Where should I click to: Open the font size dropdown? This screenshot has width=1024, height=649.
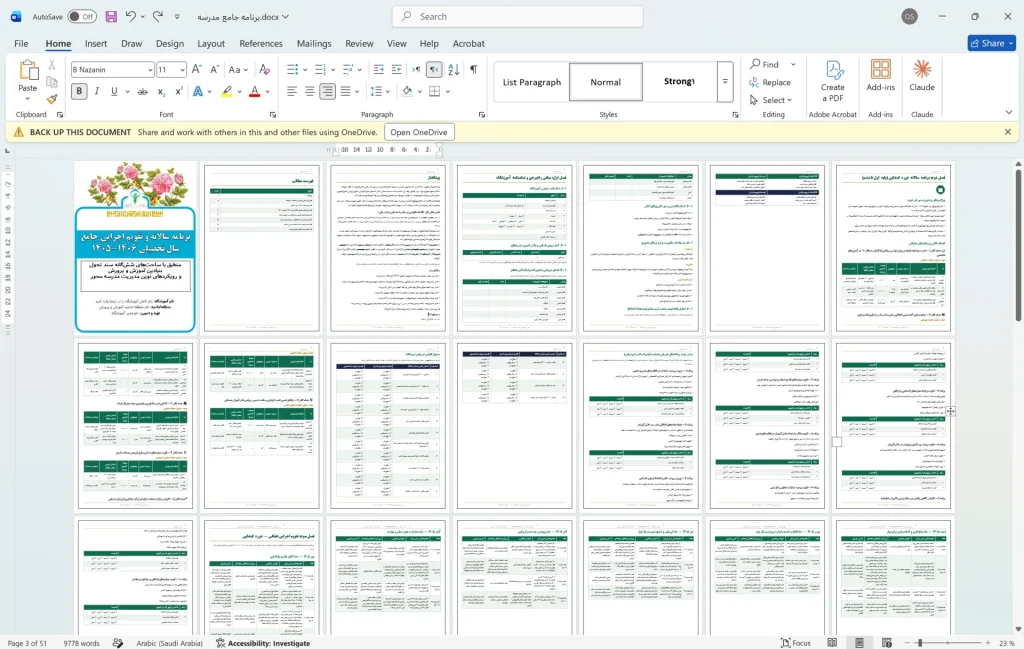[182, 70]
